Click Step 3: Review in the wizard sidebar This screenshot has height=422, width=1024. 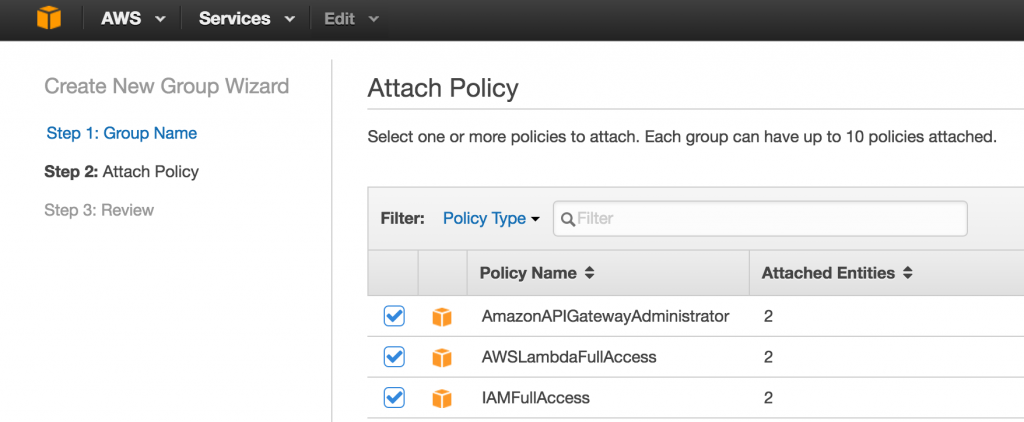pyautogui.click(x=99, y=210)
